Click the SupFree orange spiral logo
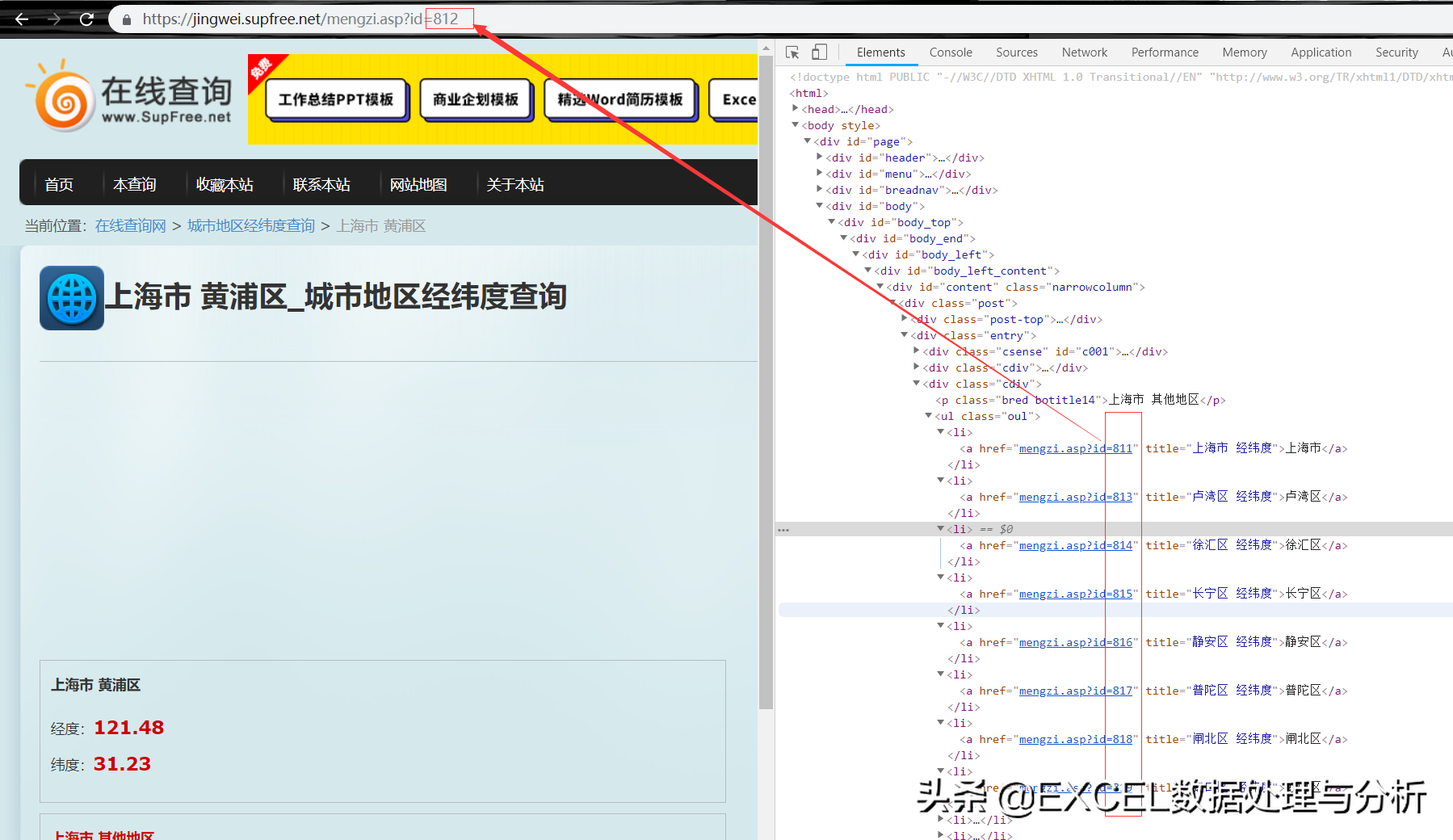The height and width of the screenshot is (840, 1453). [63, 99]
